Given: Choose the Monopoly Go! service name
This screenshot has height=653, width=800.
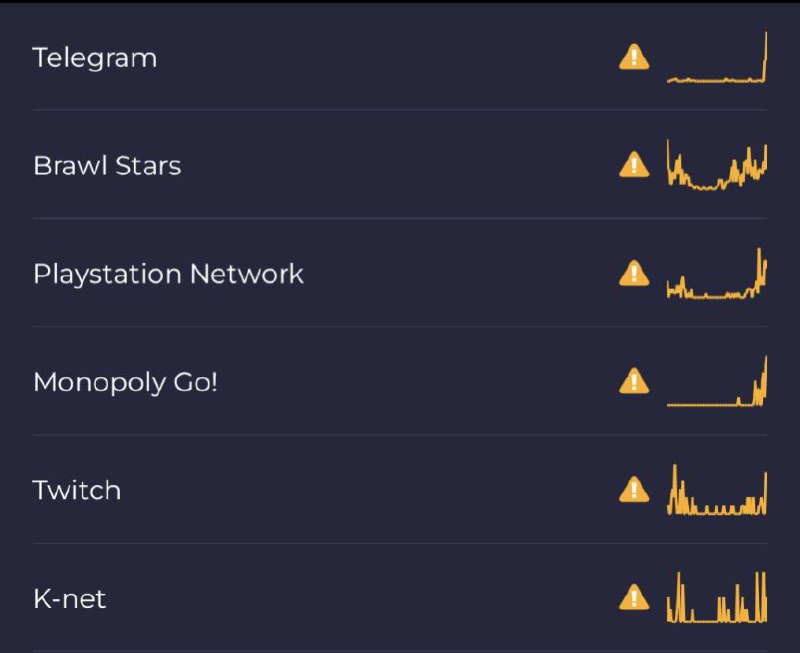Looking at the screenshot, I should (x=125, y=382).
